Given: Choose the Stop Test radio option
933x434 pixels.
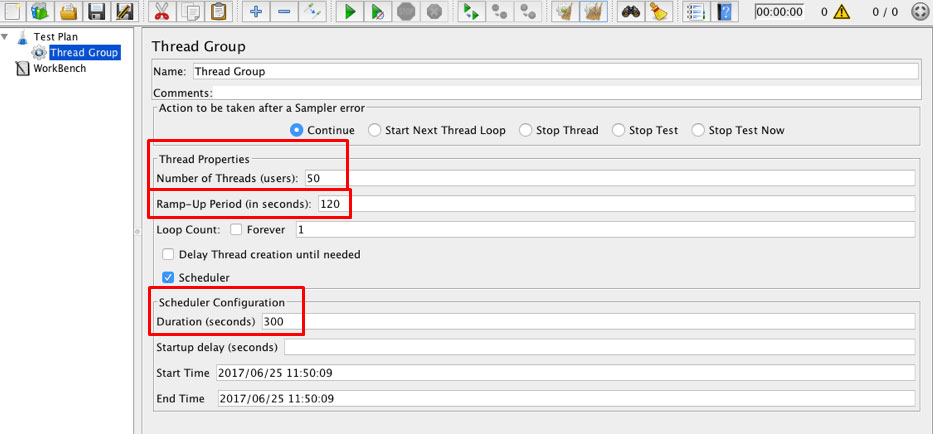Looking at the screenshot, I should click(618, 130).
